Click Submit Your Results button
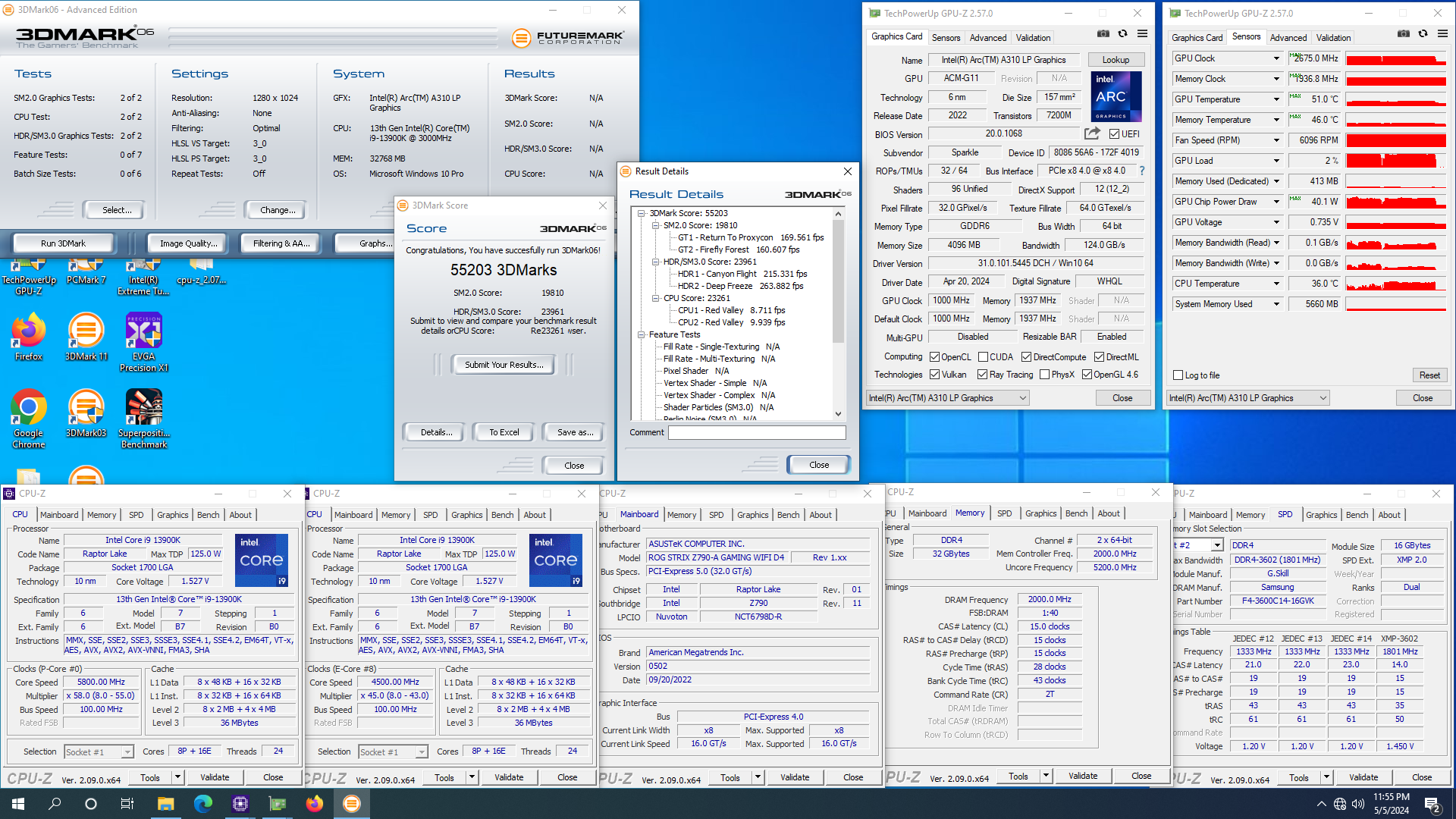Viewport: 1456px width, 819px height. coord(504,365)
